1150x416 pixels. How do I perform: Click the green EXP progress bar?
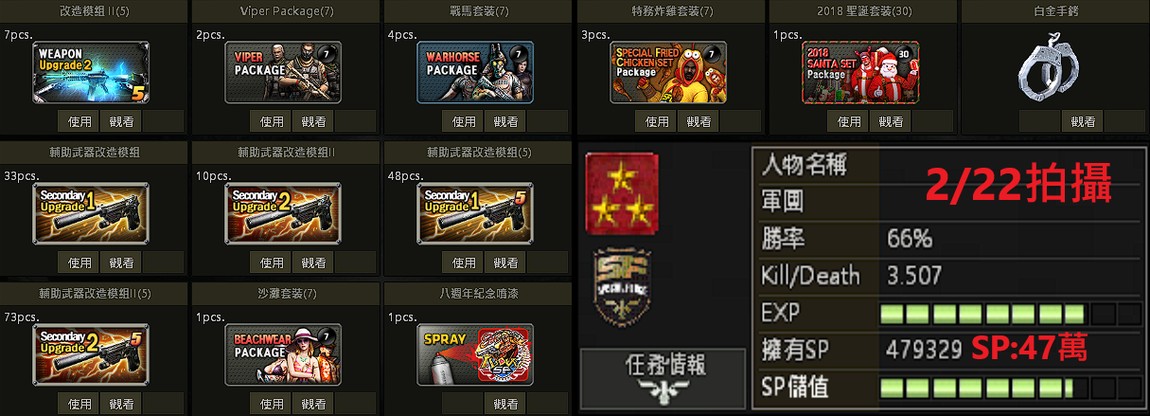tap(1011, 314)
